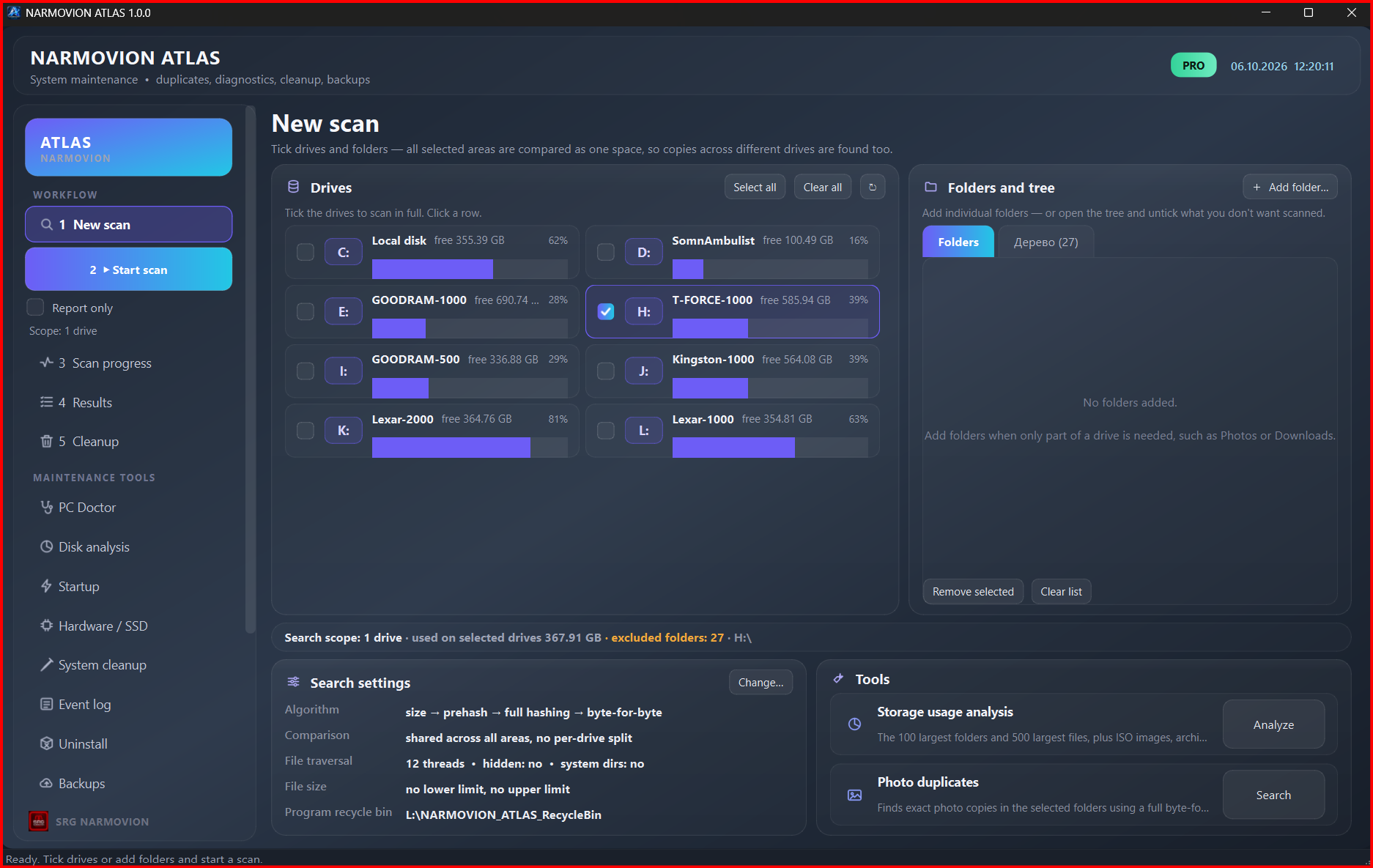Enable the Report only checkbox
Screen dimensions: 1373x868
pos(35,307)
